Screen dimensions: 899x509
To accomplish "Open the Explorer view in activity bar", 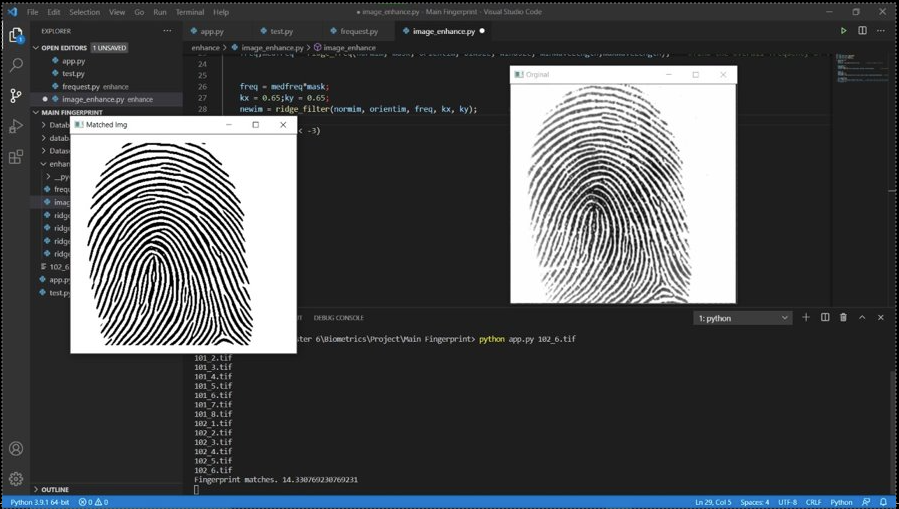I will pos(16,35).
